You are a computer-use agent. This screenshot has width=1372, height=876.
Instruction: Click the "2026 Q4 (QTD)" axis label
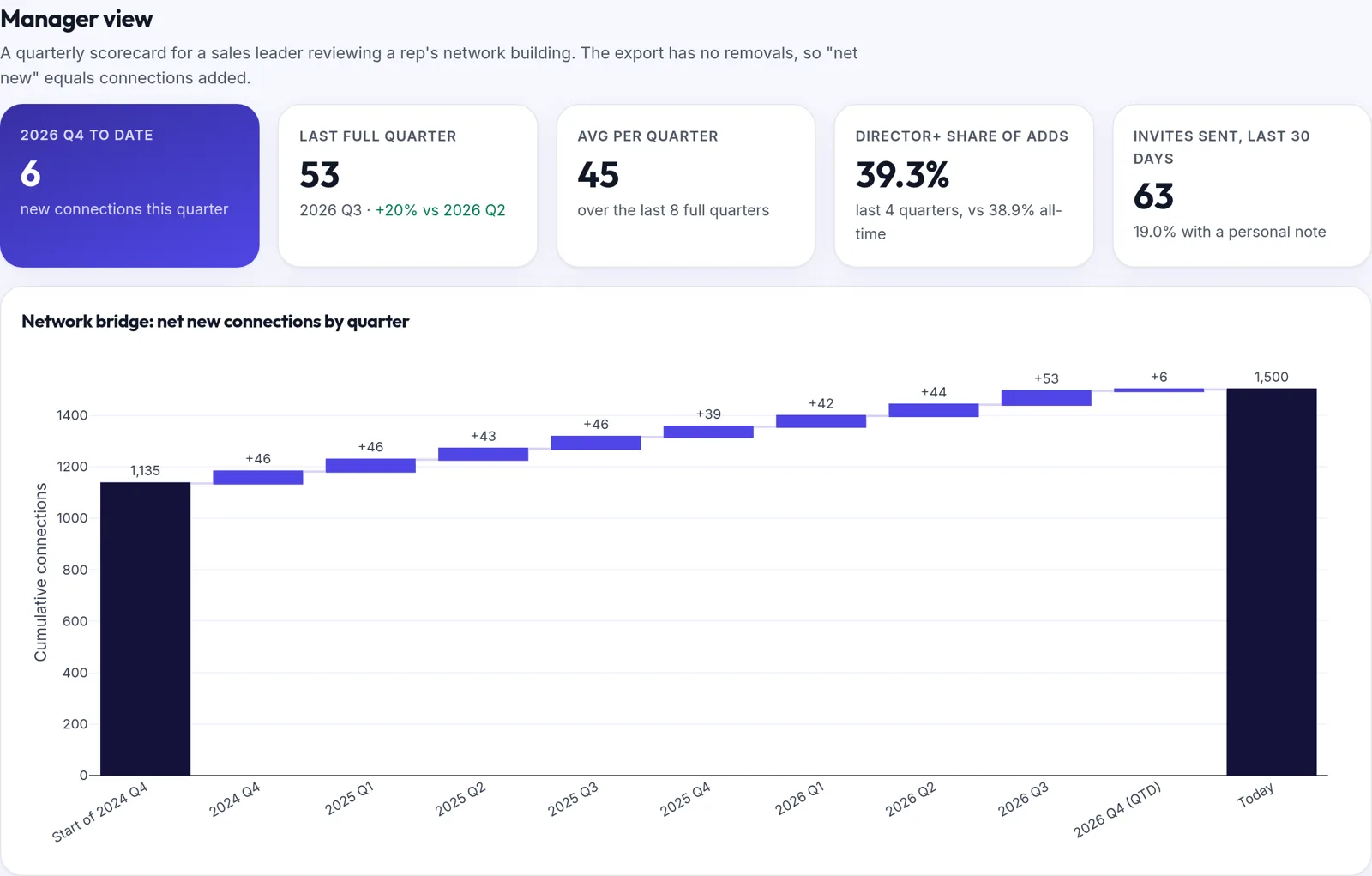coord(1117,809)
